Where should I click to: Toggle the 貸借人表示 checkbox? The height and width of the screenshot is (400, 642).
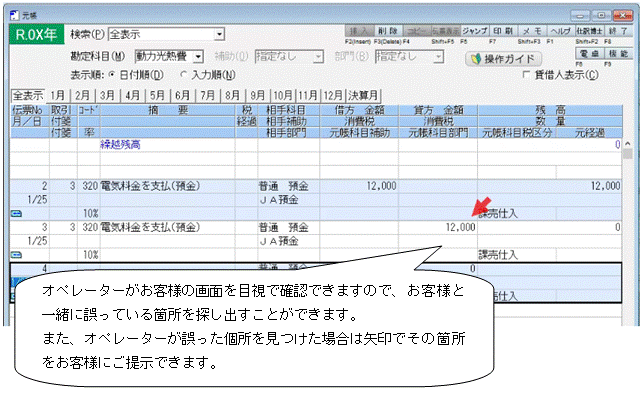tap(527, 75)
